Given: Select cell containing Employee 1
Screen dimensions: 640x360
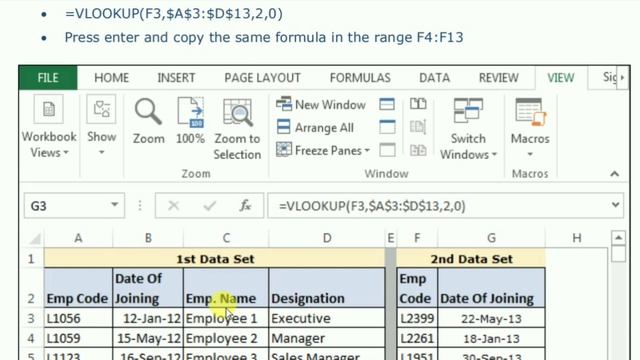Looking at the screenshot, I should pos(226,318).
